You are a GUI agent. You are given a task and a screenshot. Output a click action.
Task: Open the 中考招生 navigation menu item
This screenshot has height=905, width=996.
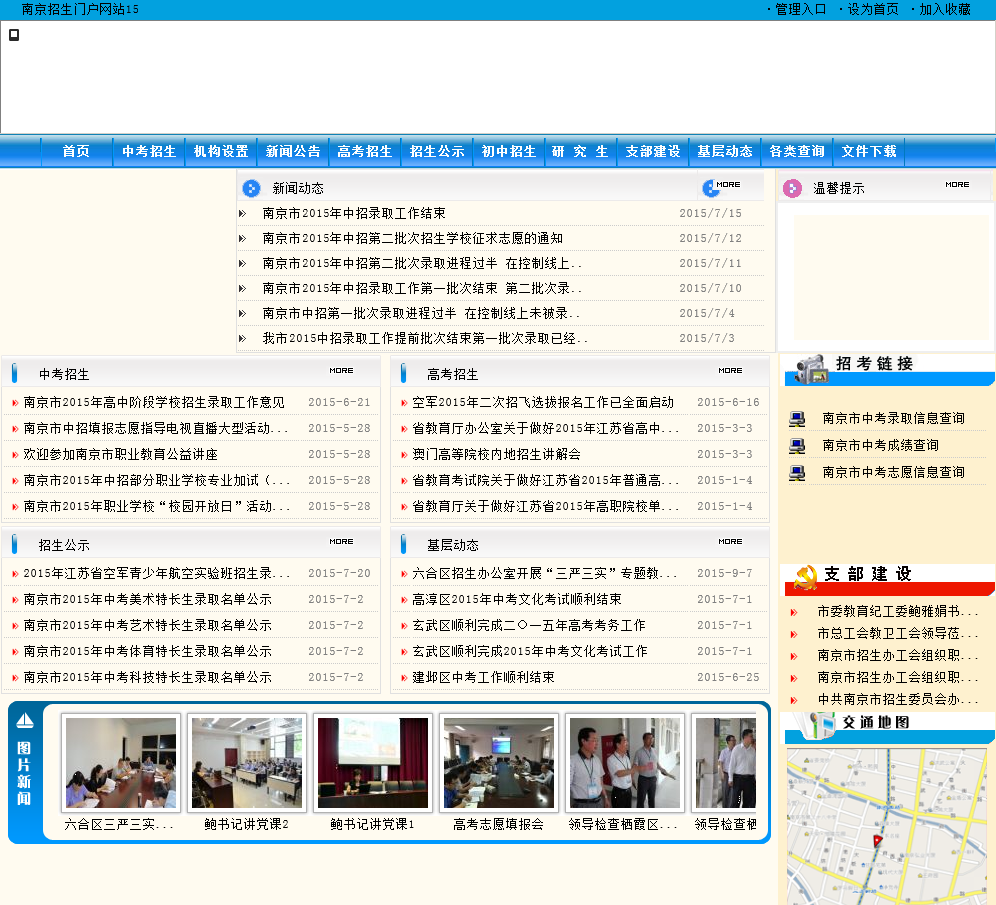pos(149,151)
